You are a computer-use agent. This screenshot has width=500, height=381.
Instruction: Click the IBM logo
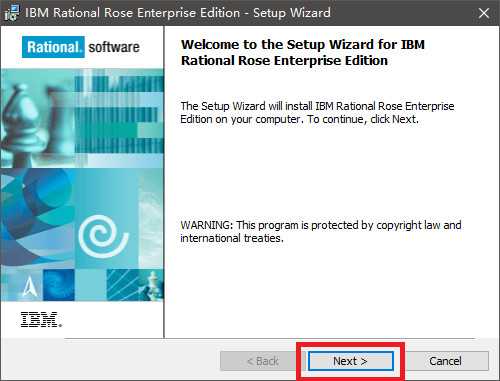(41, 320)
